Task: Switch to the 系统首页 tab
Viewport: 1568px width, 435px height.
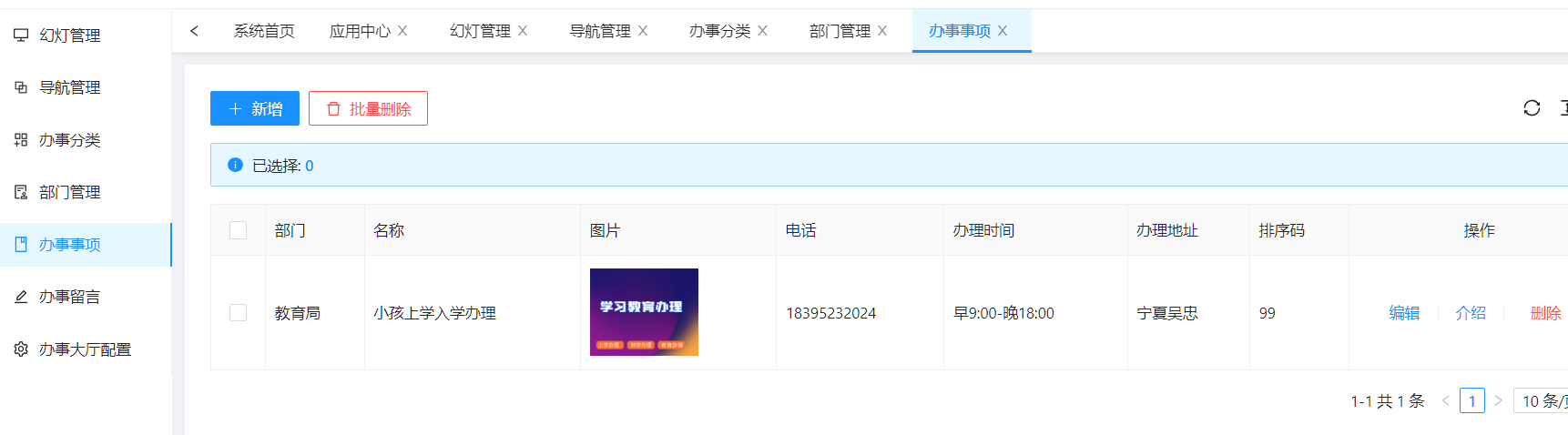Action: (264, 31)
